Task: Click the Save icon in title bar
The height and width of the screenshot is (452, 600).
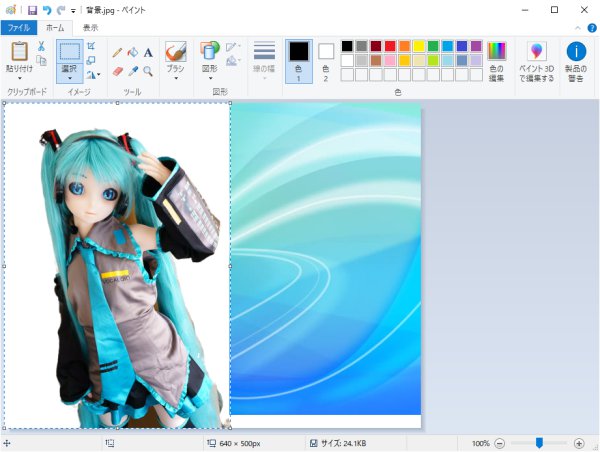Action: tap(33, 10)
